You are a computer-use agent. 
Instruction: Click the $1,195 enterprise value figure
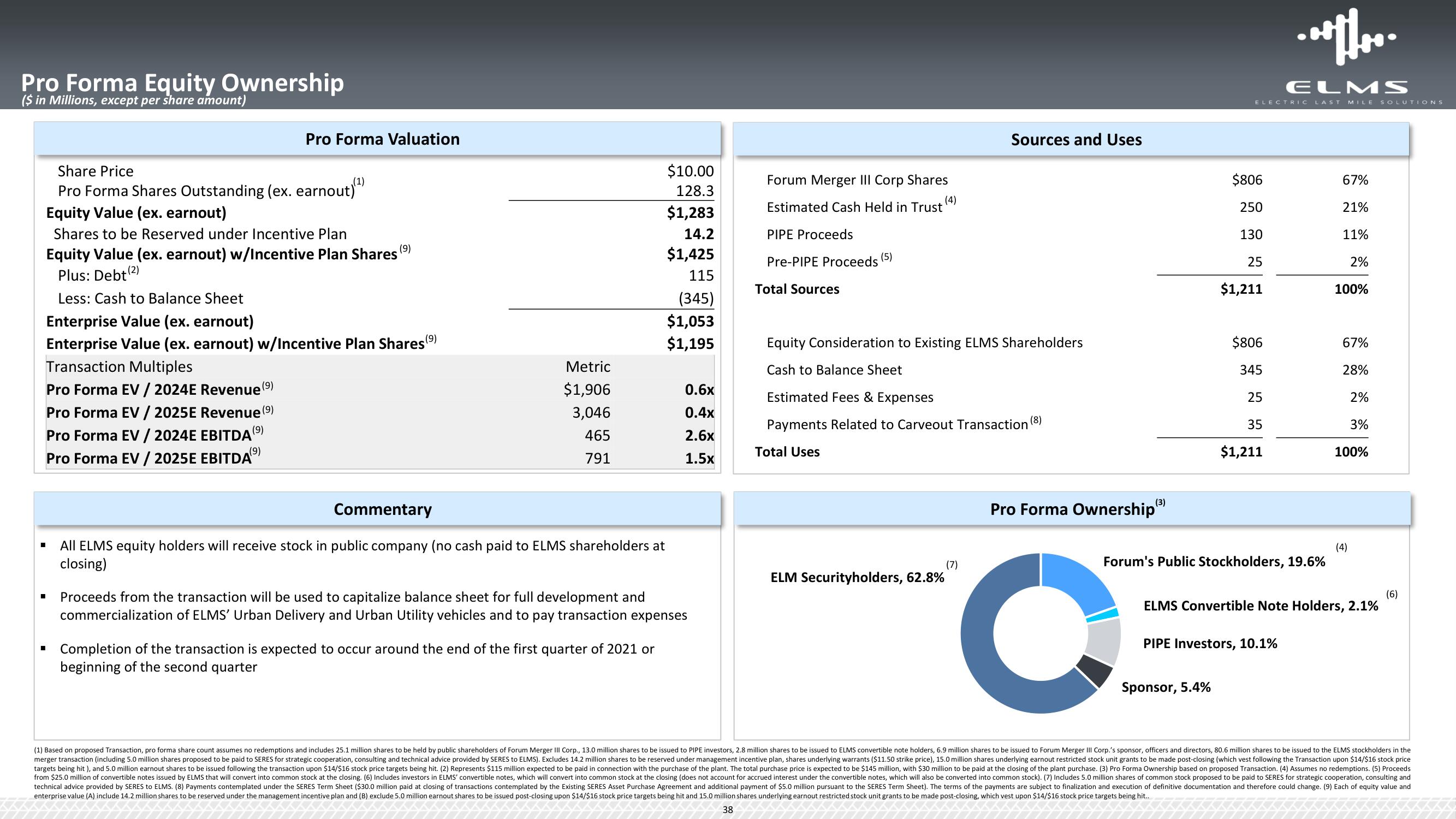click(690, 343)
